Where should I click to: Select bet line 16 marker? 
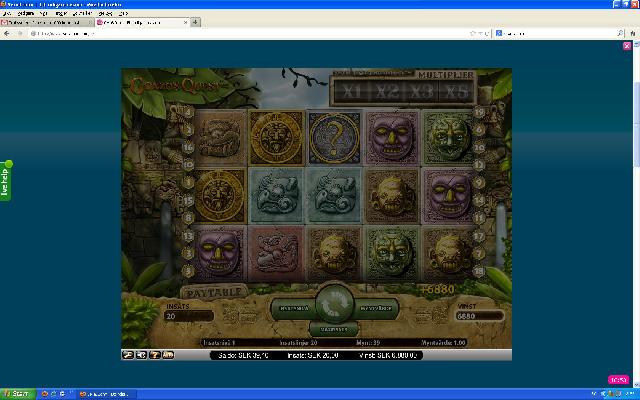(x=188, y=148)
